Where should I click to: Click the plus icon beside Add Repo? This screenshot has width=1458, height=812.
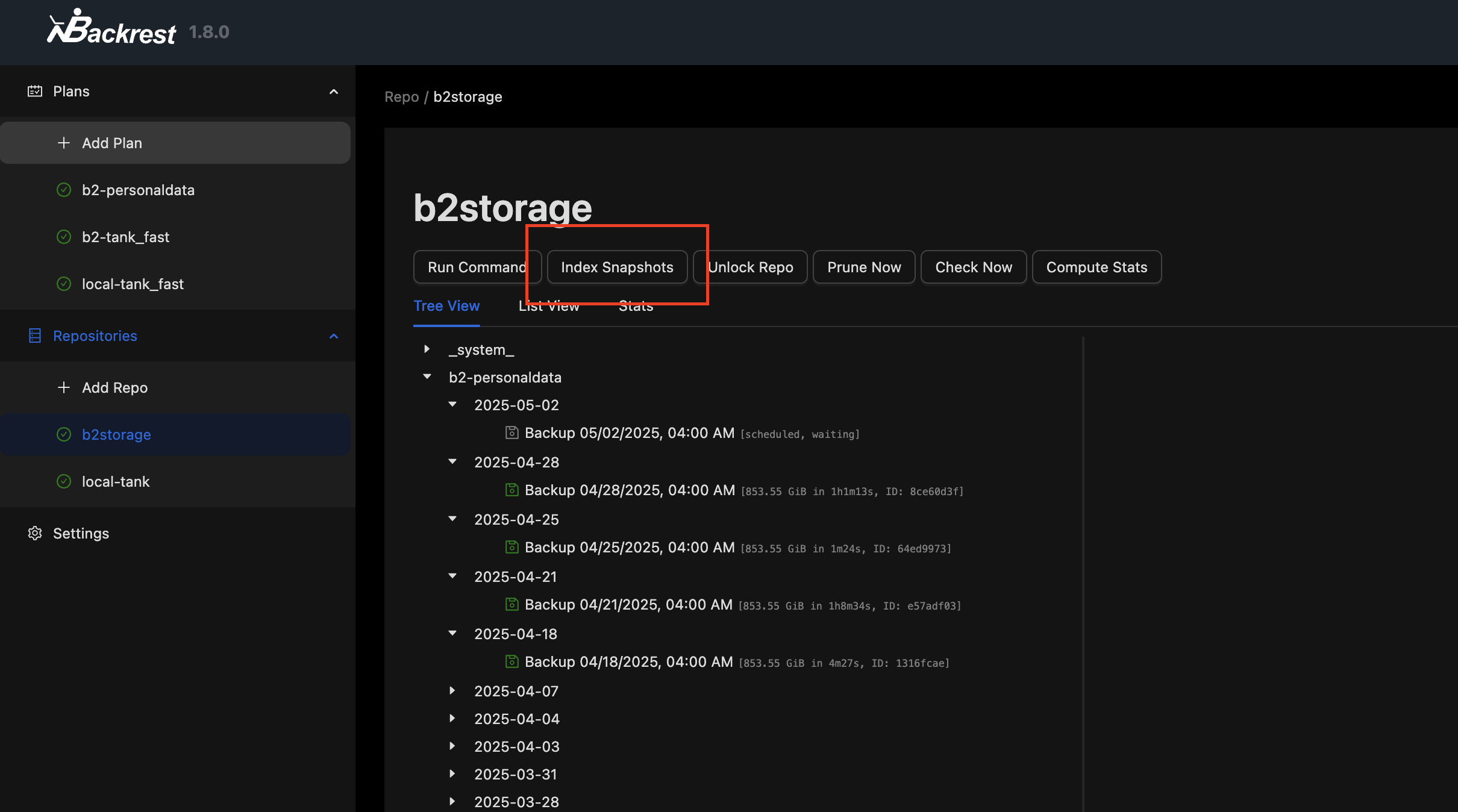click(64, 387)
